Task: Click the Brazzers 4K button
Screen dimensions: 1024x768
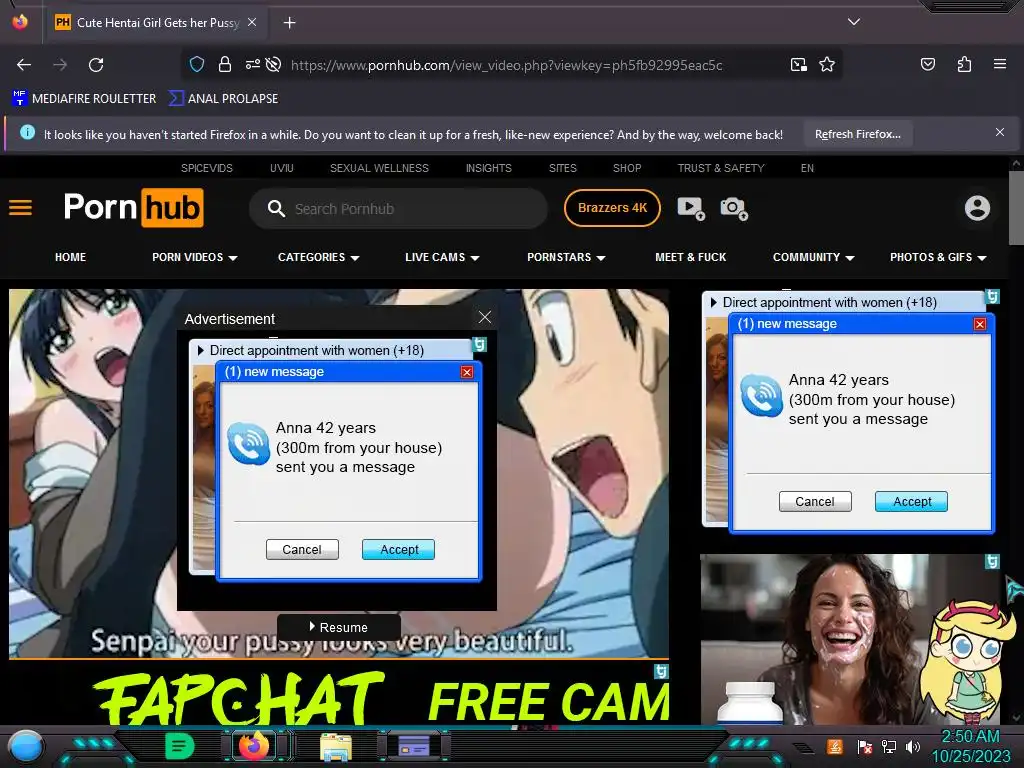Action: (612, 208)
